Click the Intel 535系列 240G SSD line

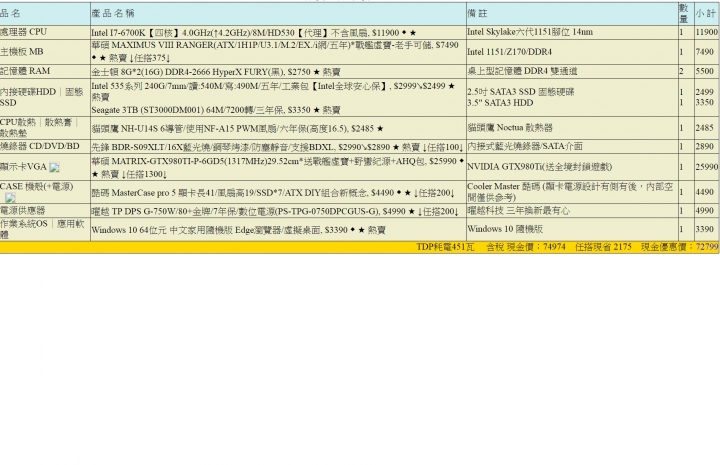[273, 91]
